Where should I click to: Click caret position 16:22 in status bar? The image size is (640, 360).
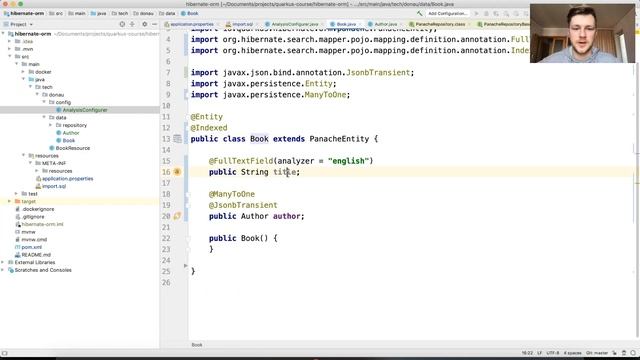527,353
